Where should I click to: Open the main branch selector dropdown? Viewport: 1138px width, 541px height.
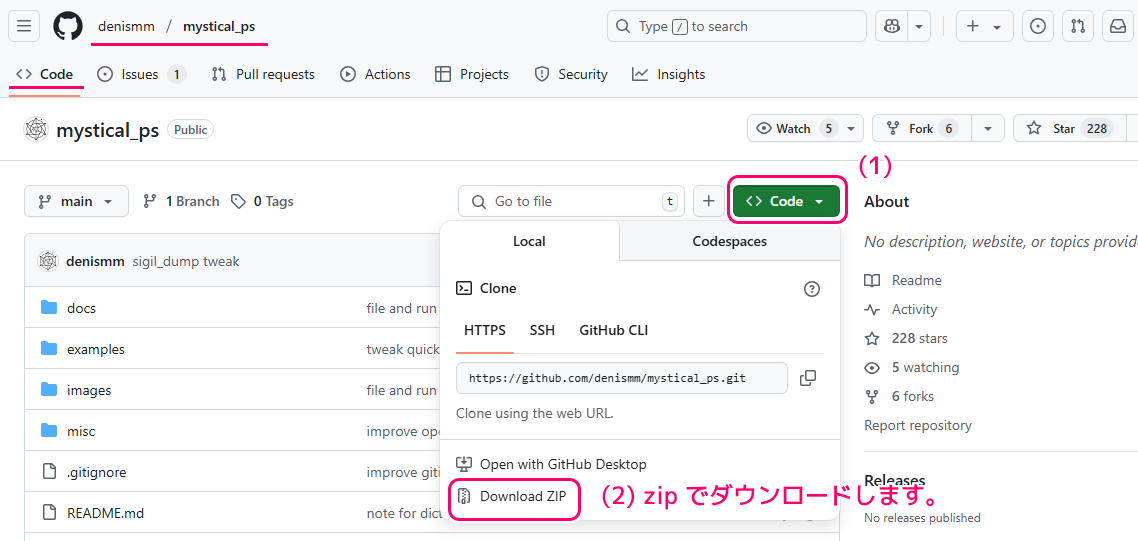pyautogui.click(x=76, y=201)
